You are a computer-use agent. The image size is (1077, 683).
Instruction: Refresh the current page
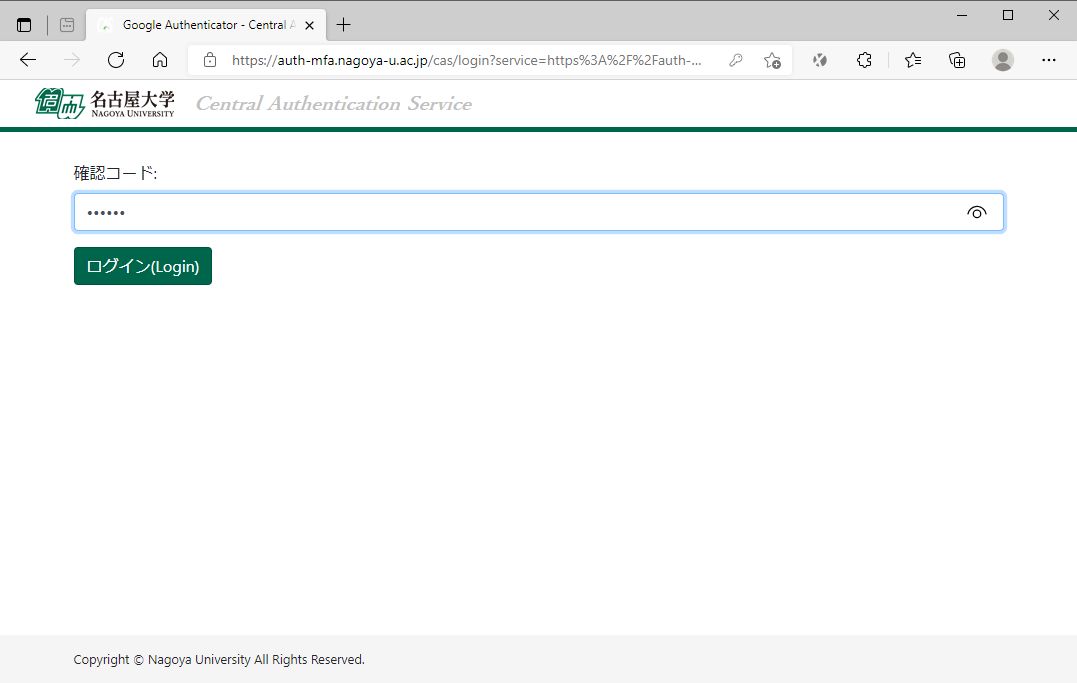coord(115,60)
